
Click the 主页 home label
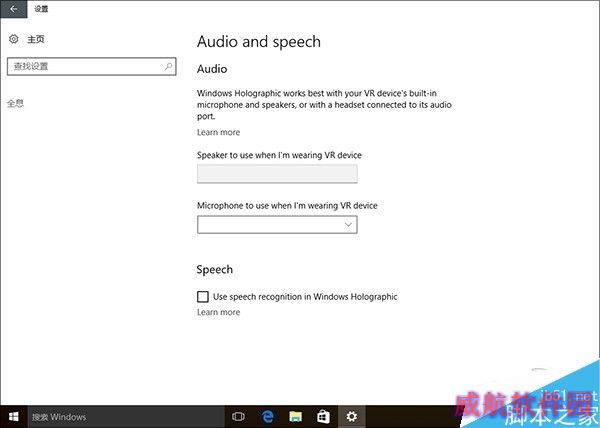36,39
